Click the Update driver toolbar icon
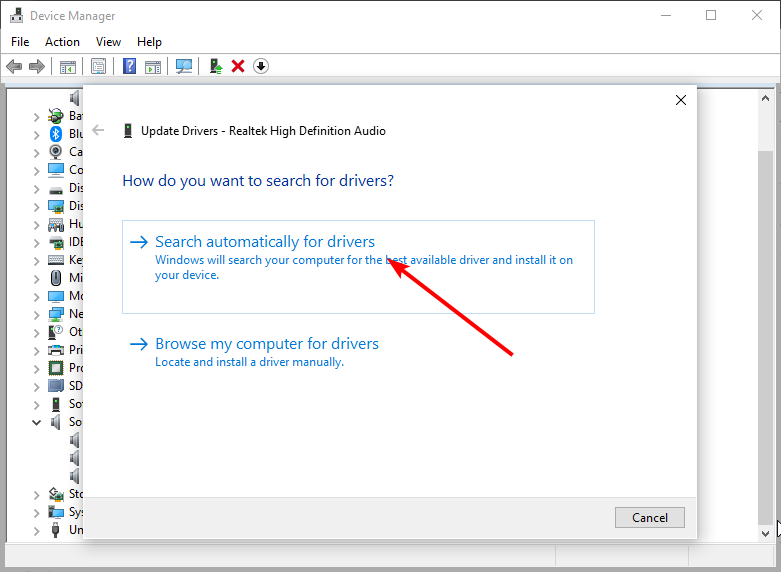Viewport: 781px width, 572px height. pyautogui.click(x=215, y=66)
